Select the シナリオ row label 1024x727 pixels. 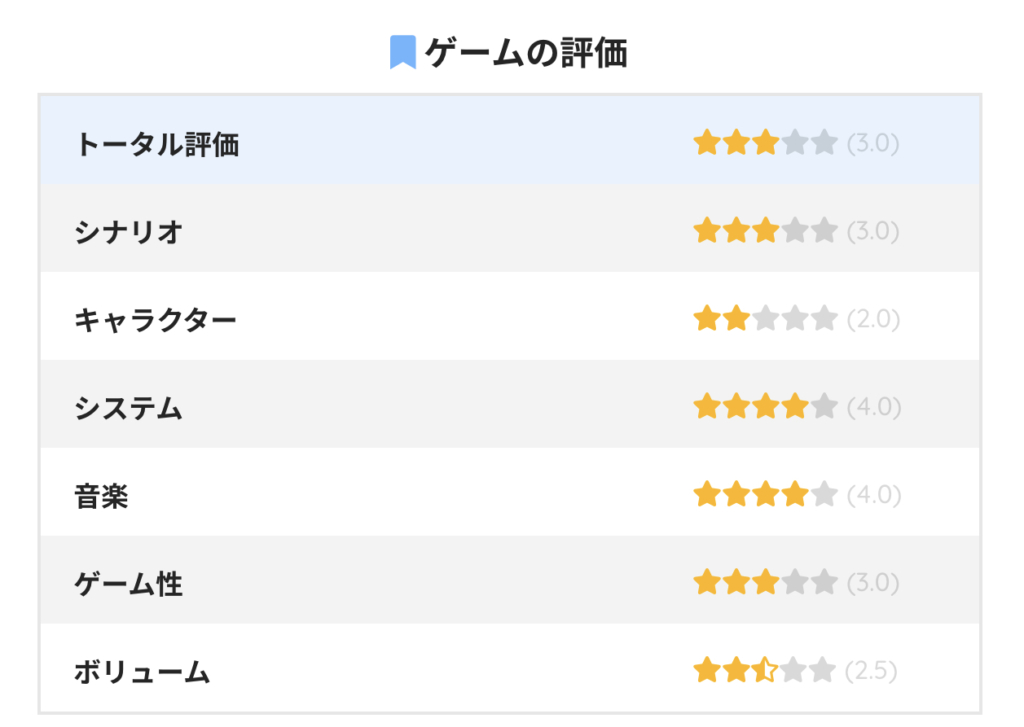pos(129,232)
